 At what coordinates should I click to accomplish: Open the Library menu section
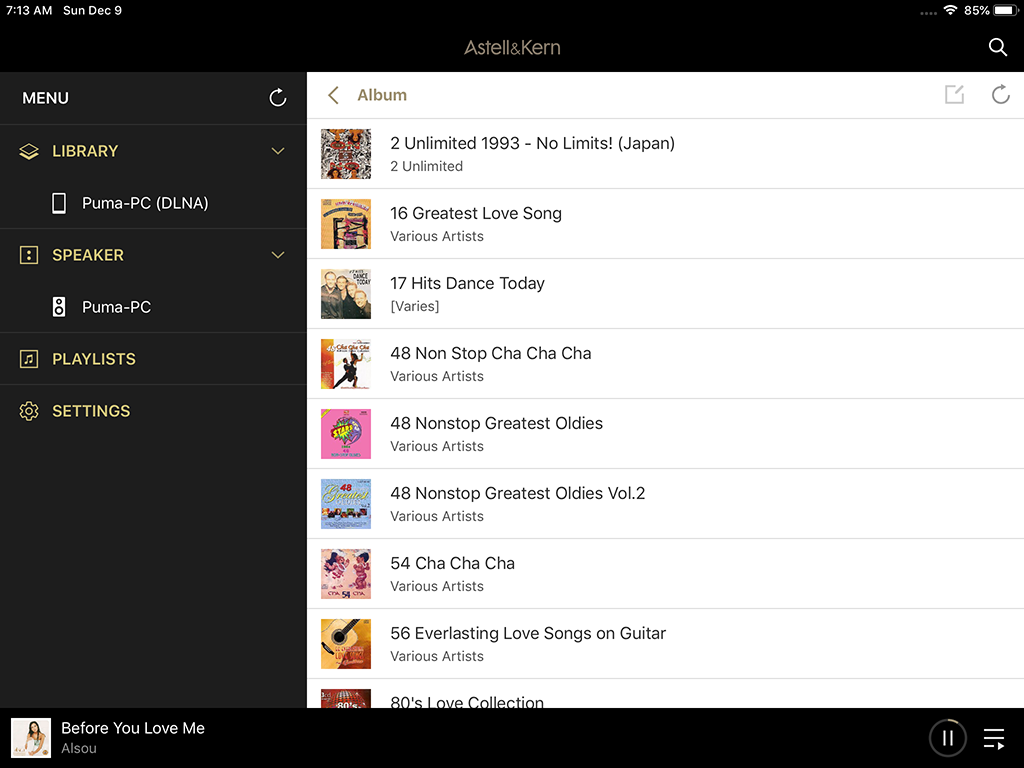[153, 151]
